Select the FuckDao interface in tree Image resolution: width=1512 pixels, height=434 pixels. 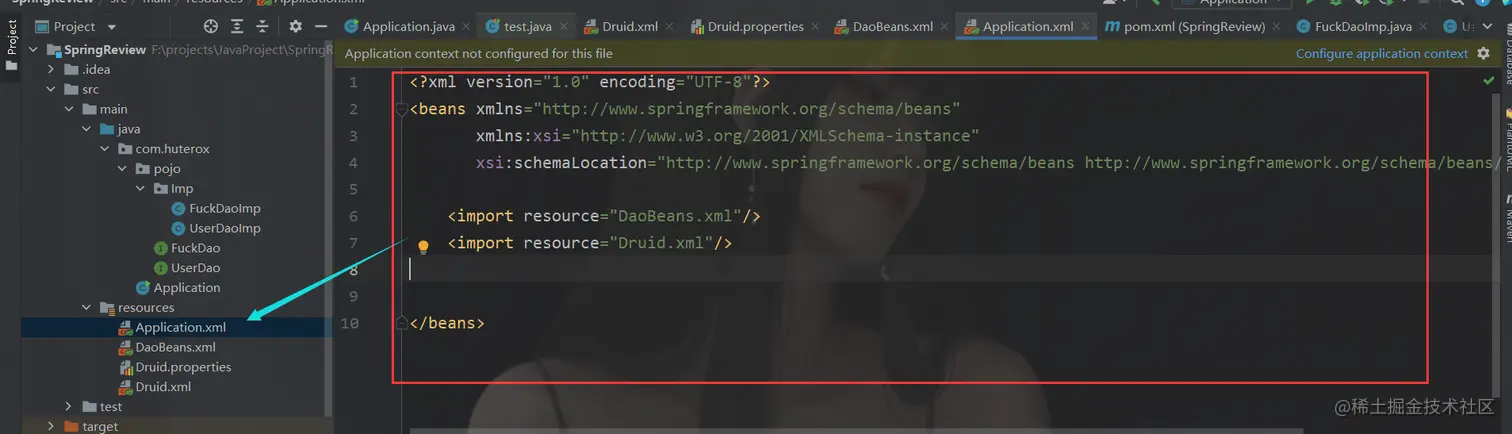point(187,248)
